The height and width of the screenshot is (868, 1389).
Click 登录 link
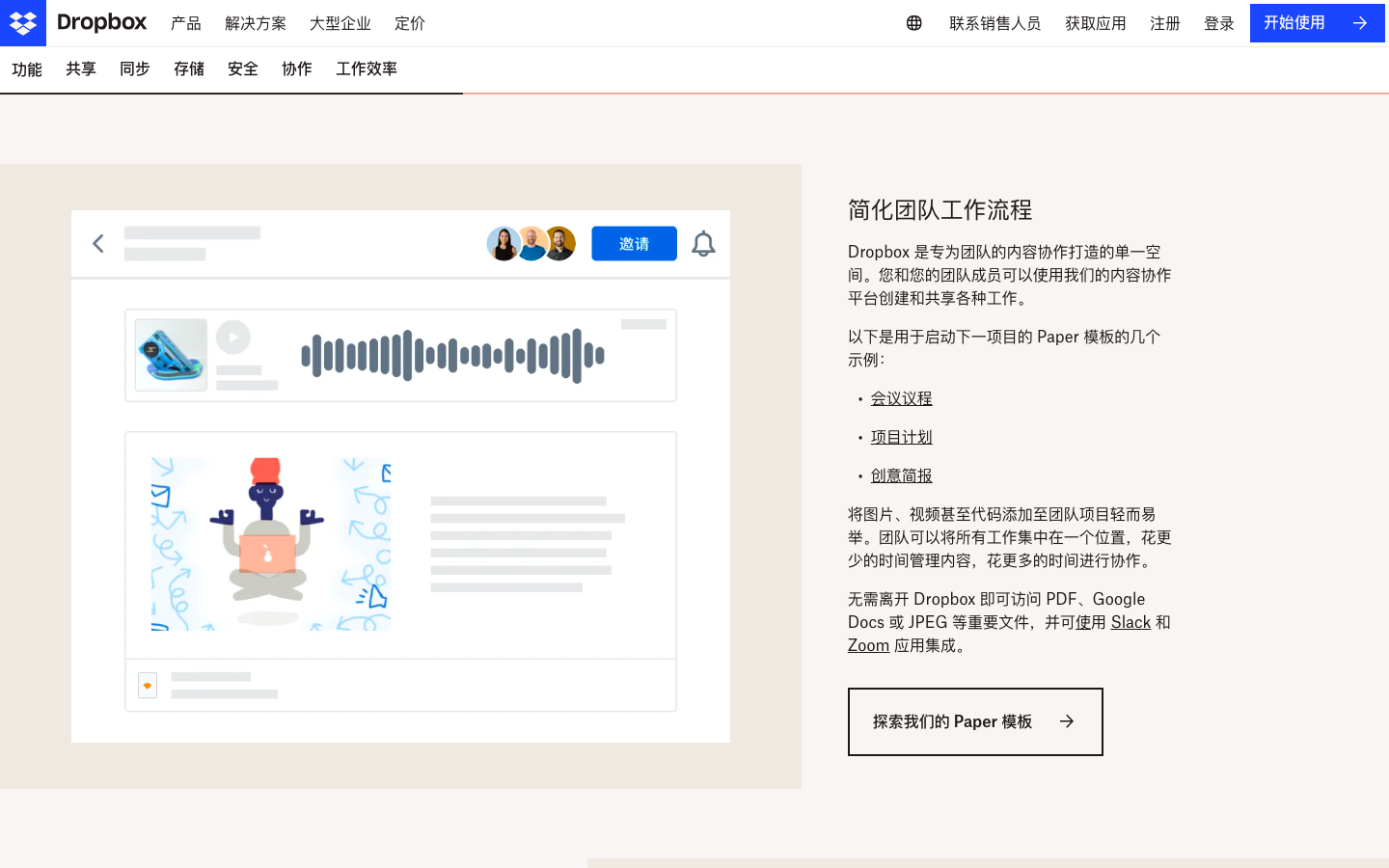click(1219, 23)
